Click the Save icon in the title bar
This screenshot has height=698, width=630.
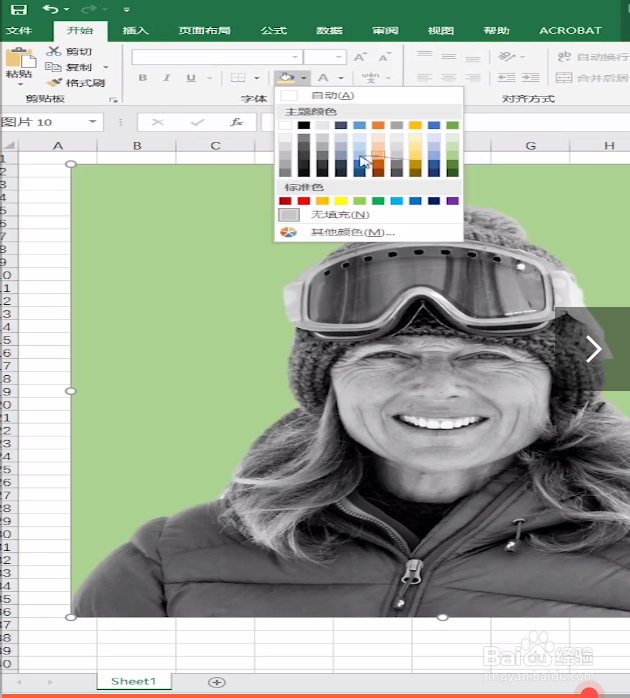tap(18, 9)
